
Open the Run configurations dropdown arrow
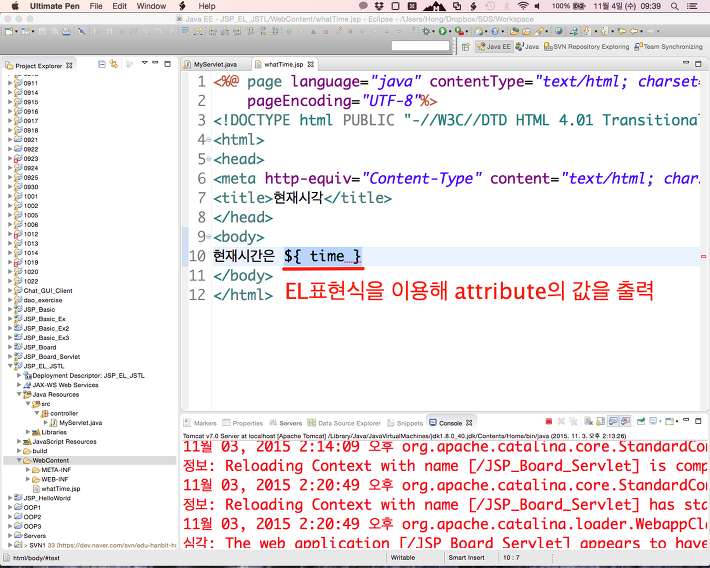click(449, 32)
